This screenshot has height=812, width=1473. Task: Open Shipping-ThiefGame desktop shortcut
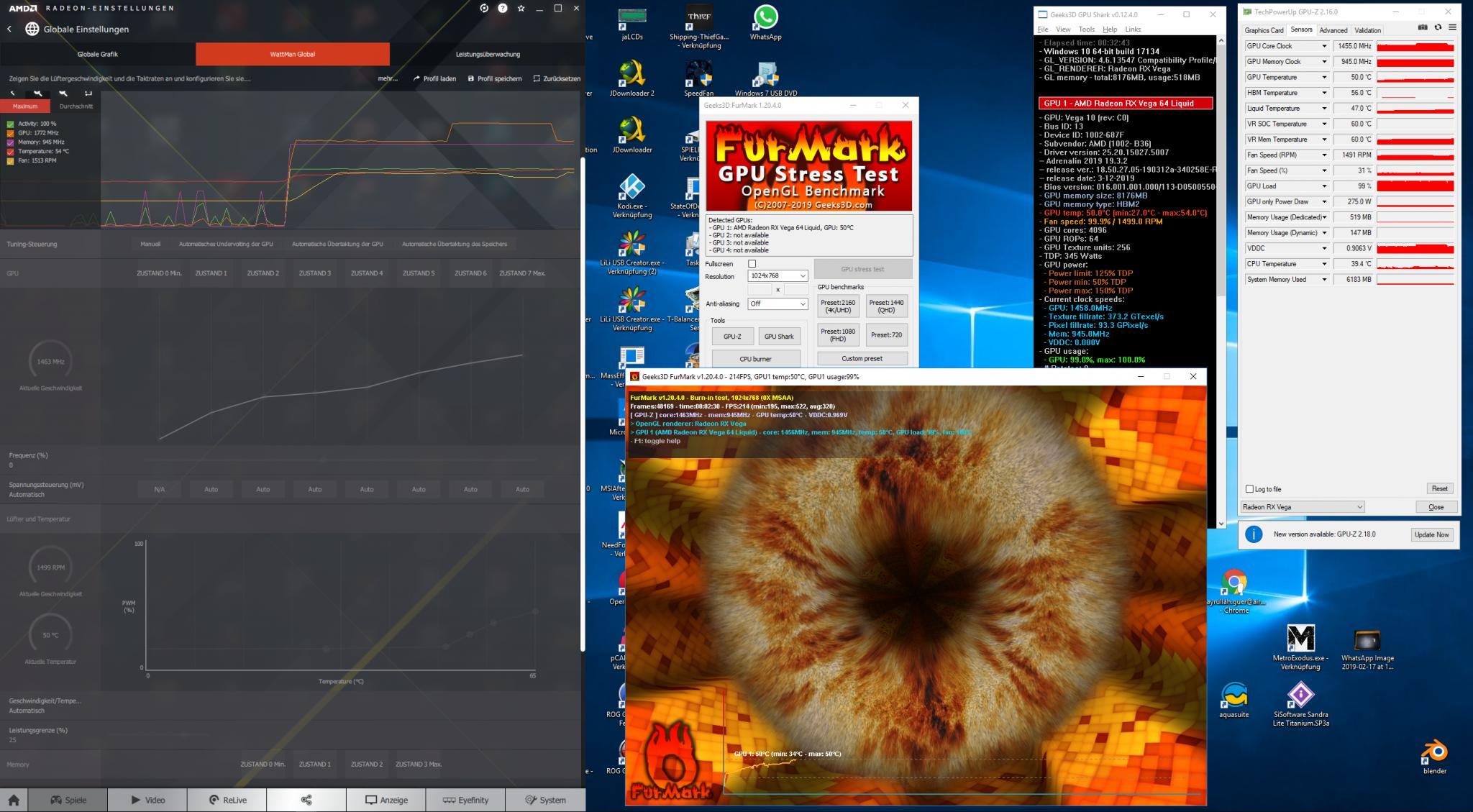click(698, 27)
